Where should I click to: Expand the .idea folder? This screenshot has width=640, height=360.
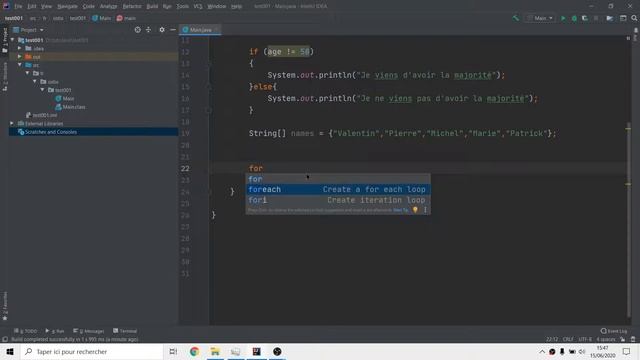pyautogui.click(x=20, y=48)
